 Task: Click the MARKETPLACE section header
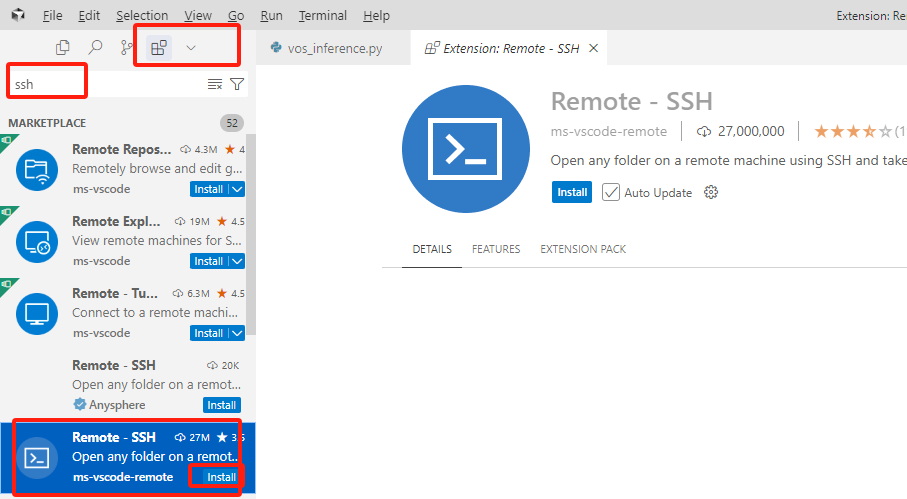point(47,123)
